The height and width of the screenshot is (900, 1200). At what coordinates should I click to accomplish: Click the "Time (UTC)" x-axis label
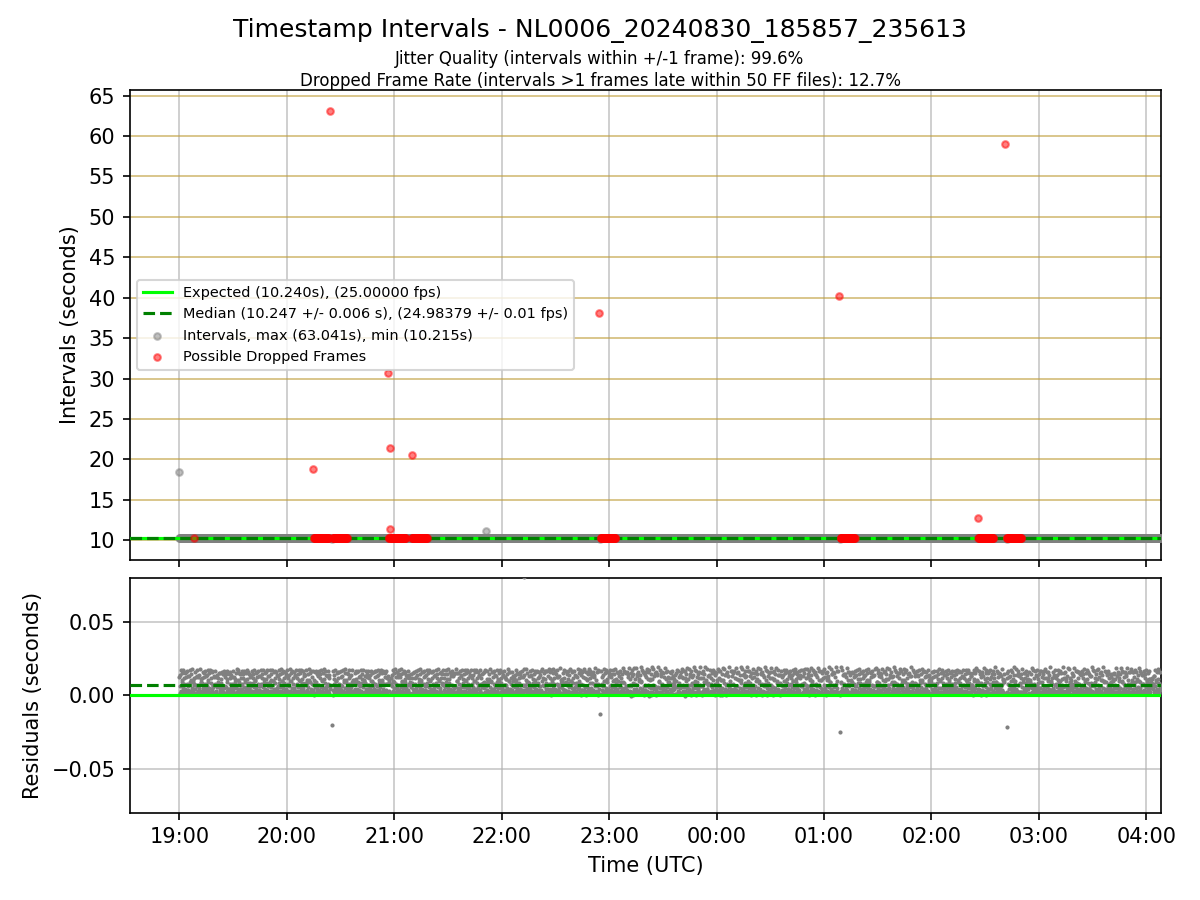pyautogui.click(x=645, y=865)
